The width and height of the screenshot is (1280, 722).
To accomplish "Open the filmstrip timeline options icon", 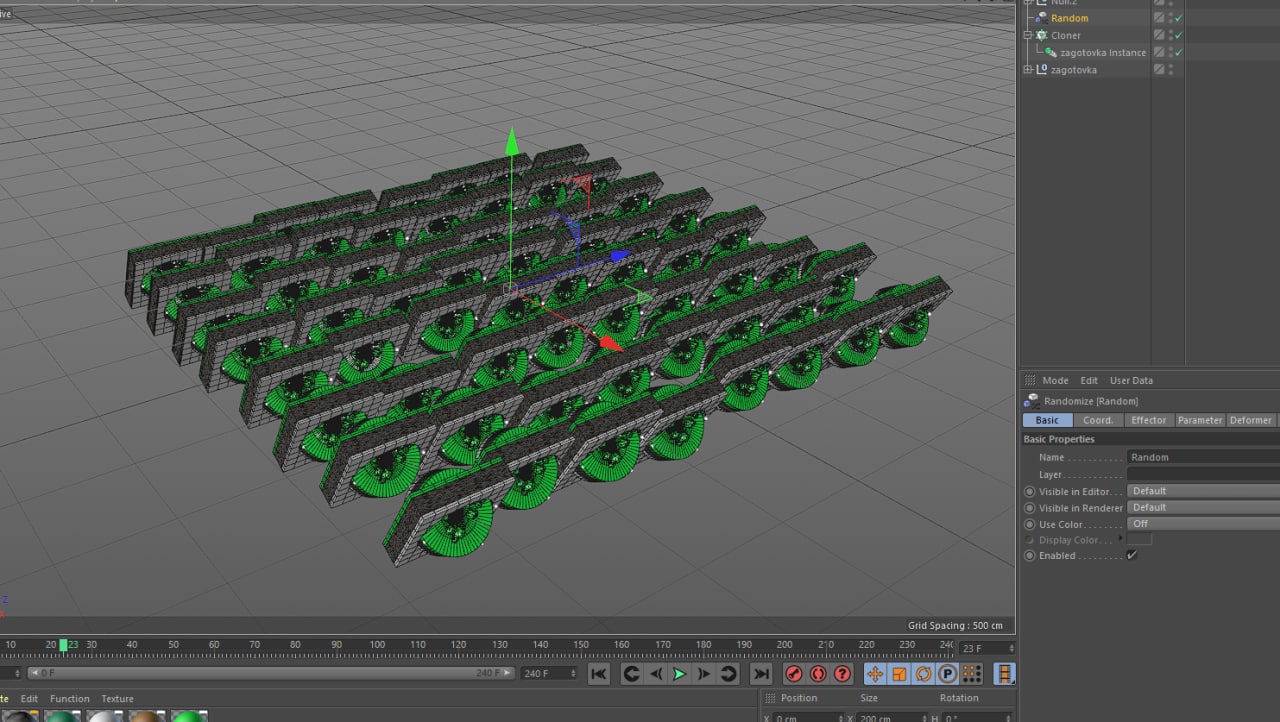I will [1004, 674].
